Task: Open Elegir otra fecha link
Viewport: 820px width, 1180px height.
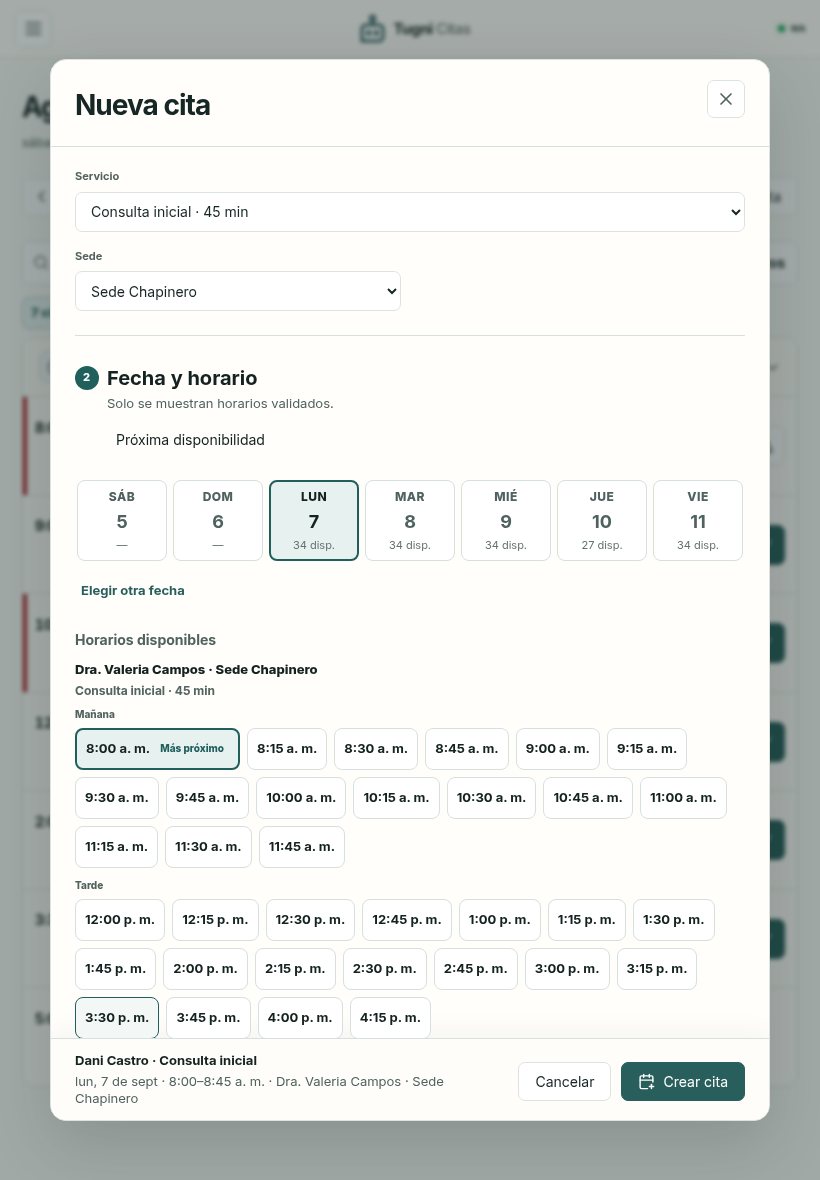Action: [132, 591]
